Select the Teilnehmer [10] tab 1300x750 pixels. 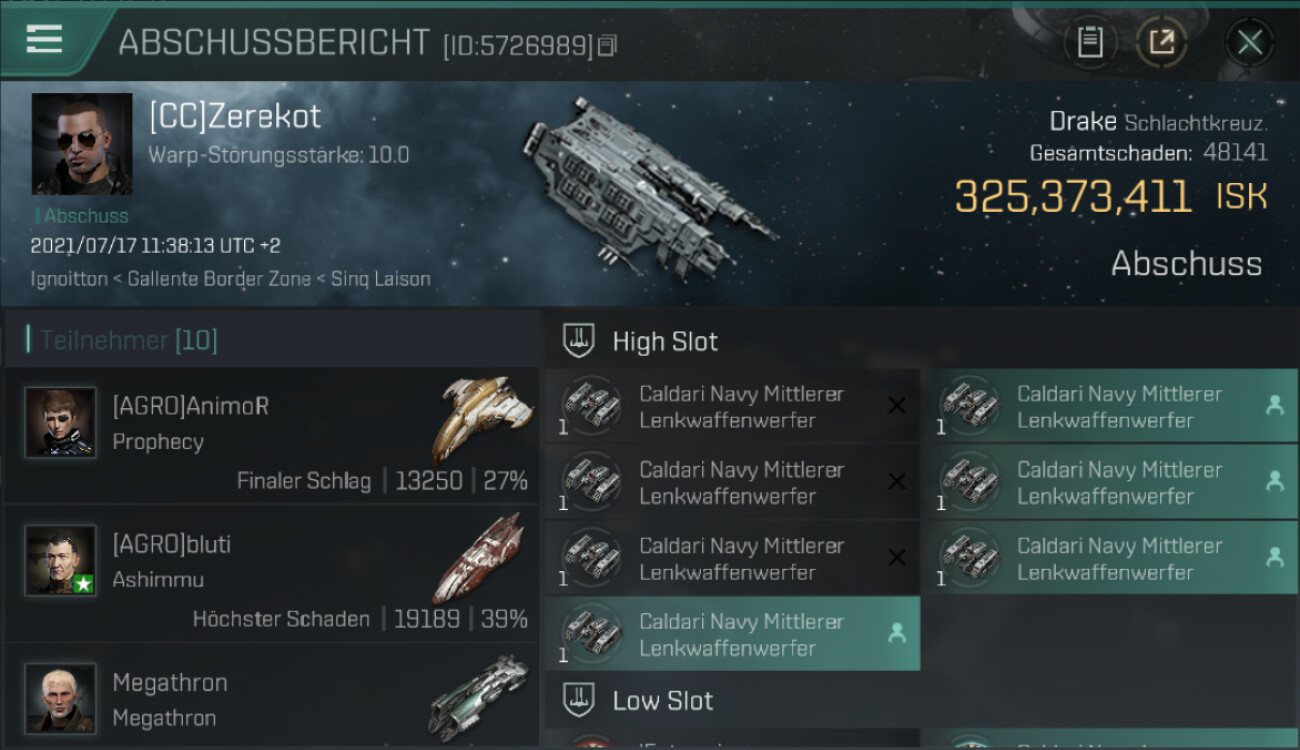(129, 340)
